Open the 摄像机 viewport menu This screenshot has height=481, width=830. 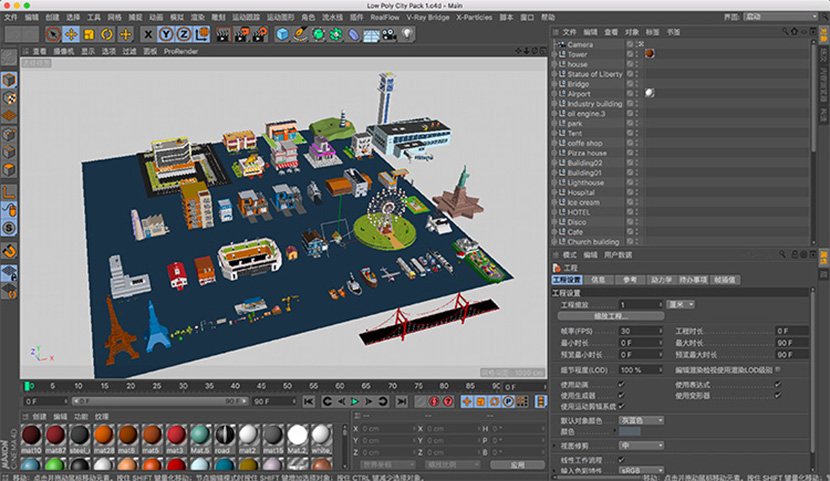[64, 51]
